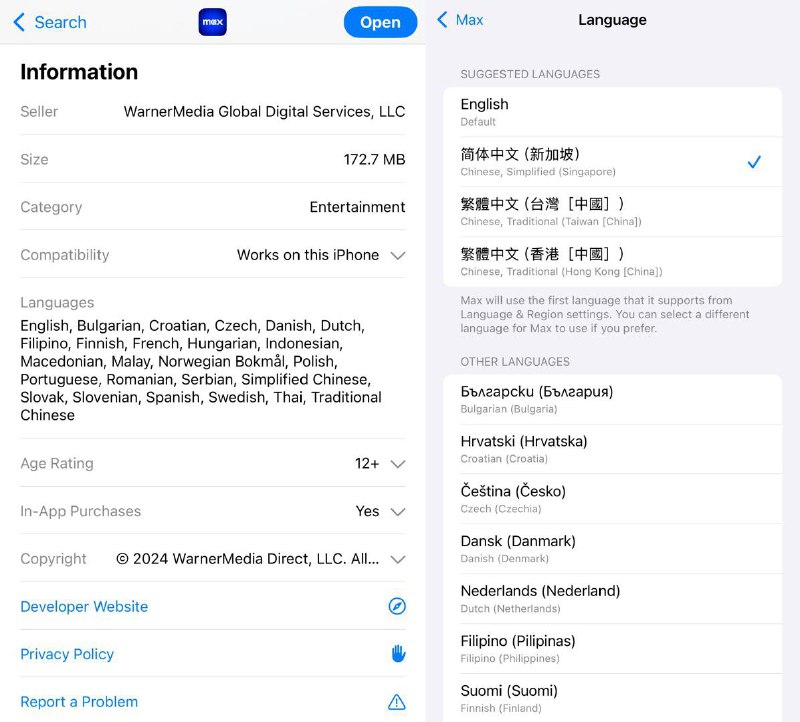Expand the Age Rating section
800x722 pixels.
click(x=398, y=464)
